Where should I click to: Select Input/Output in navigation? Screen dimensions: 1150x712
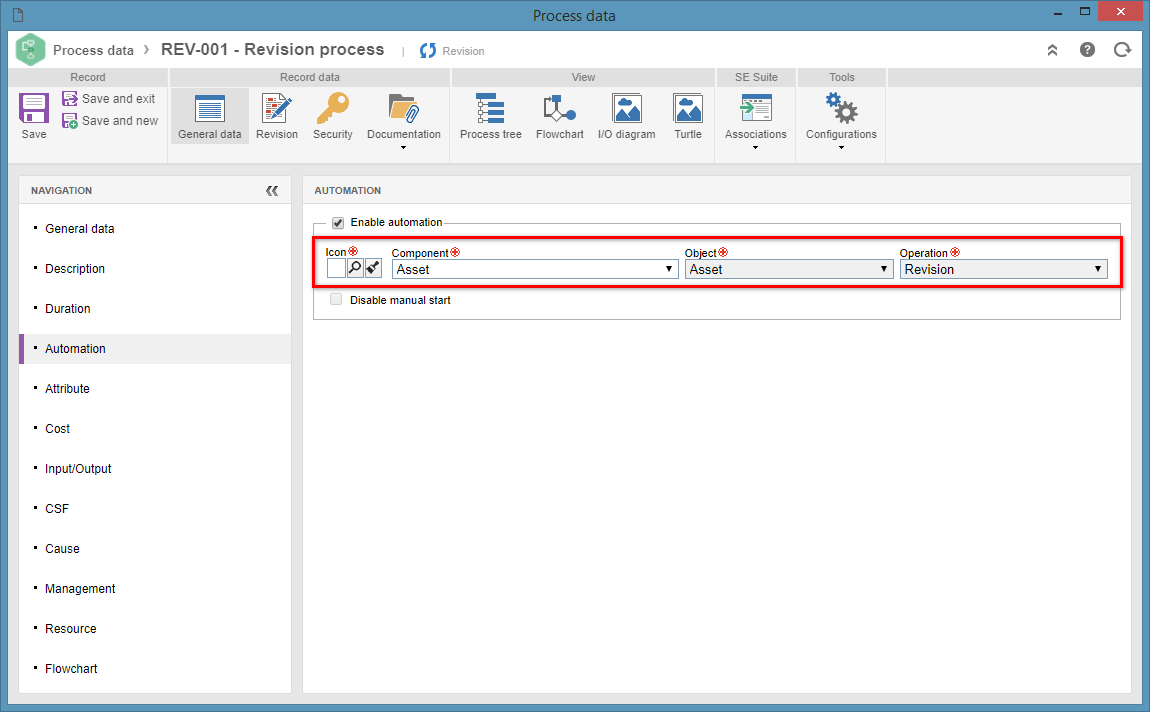tap(78, 469)
